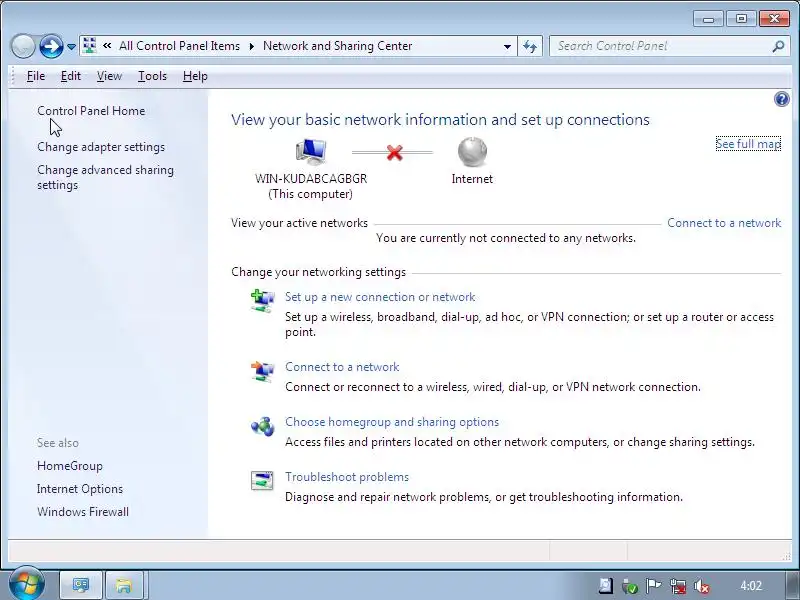Open Windows Explorer from taskbar
Viewport: 800px width, 600px height.
(124, 585)
